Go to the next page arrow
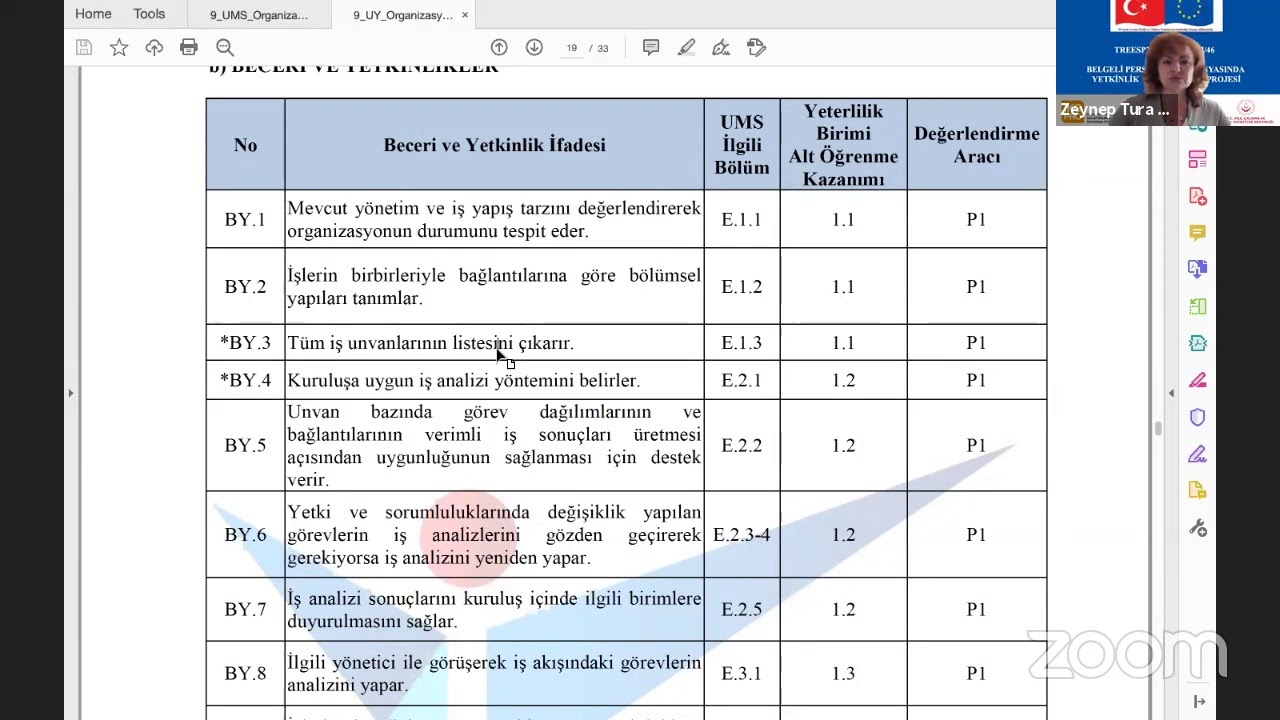 tap(534, 47)
